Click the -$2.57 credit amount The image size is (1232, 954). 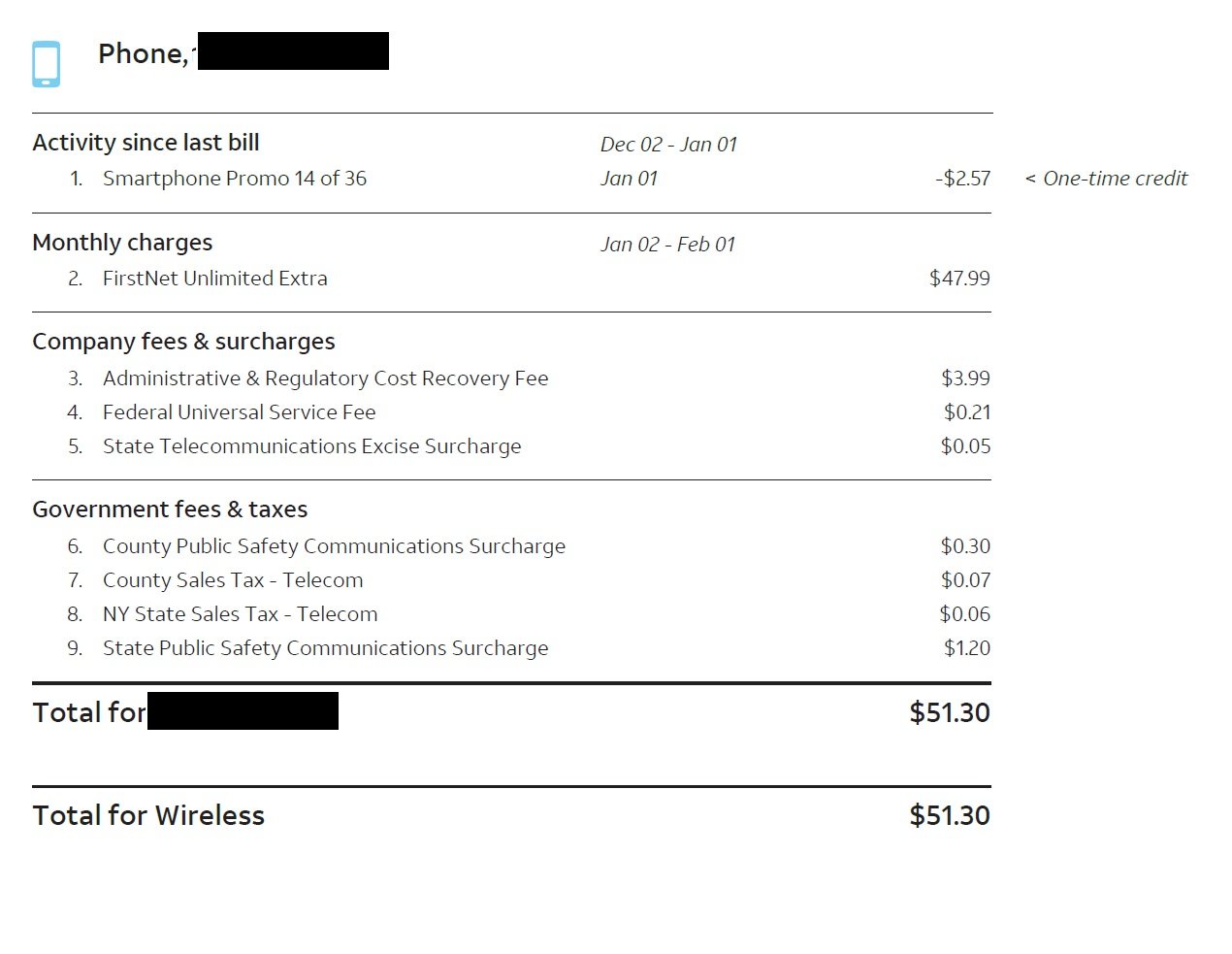962,179
